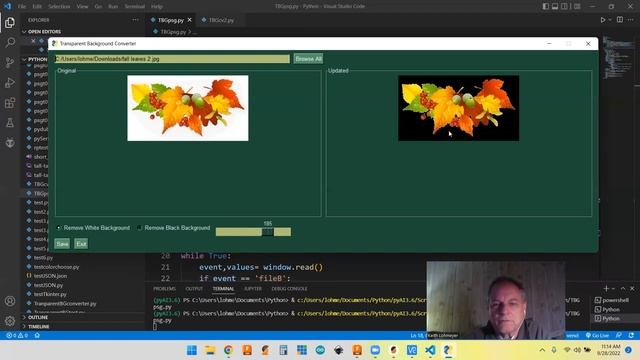Close the terminal panel
The height and width of the screenshot is (360, 640).
(632, 289)
